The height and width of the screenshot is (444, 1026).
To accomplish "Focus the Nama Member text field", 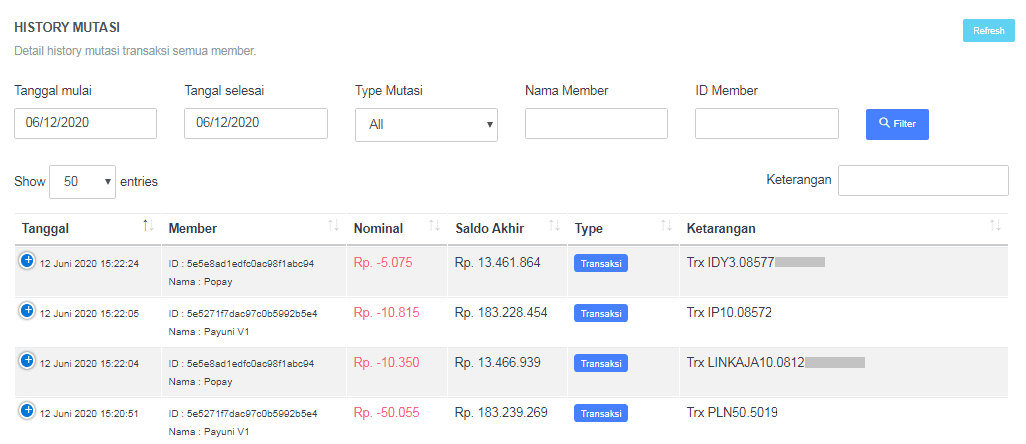I will [x=596, y=124].
